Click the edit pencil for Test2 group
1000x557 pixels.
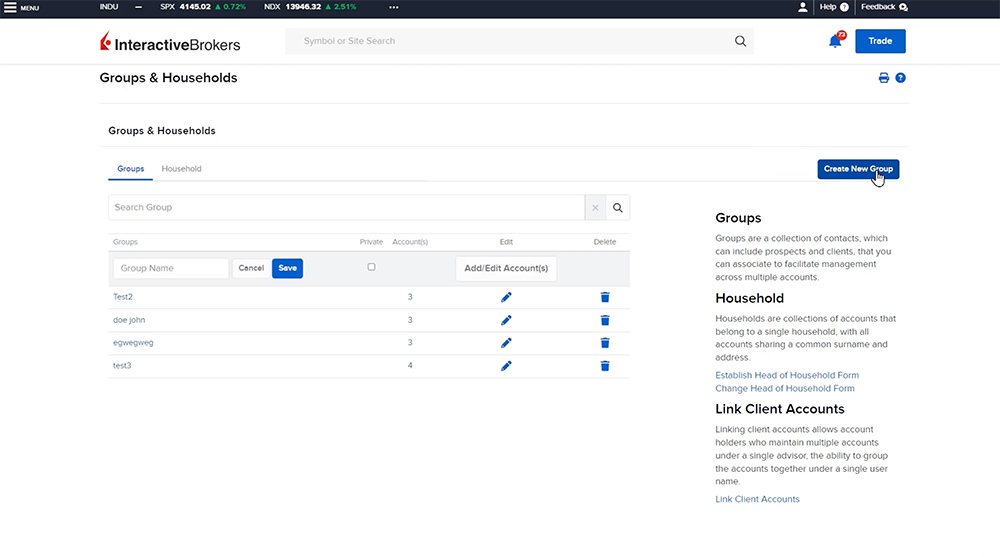(506, 297)
